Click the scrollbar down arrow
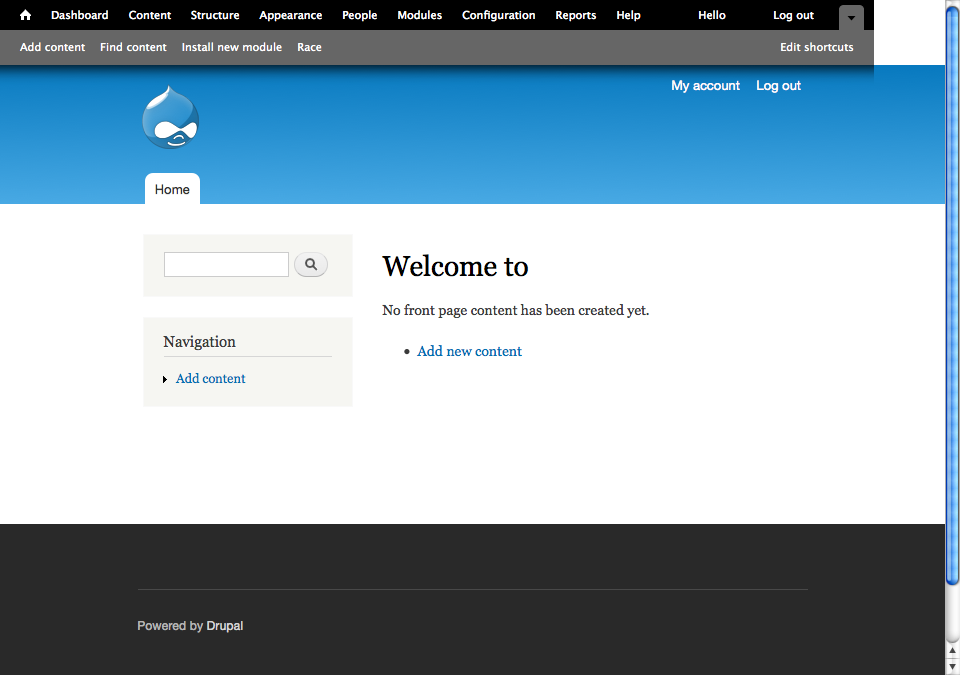 952,666
